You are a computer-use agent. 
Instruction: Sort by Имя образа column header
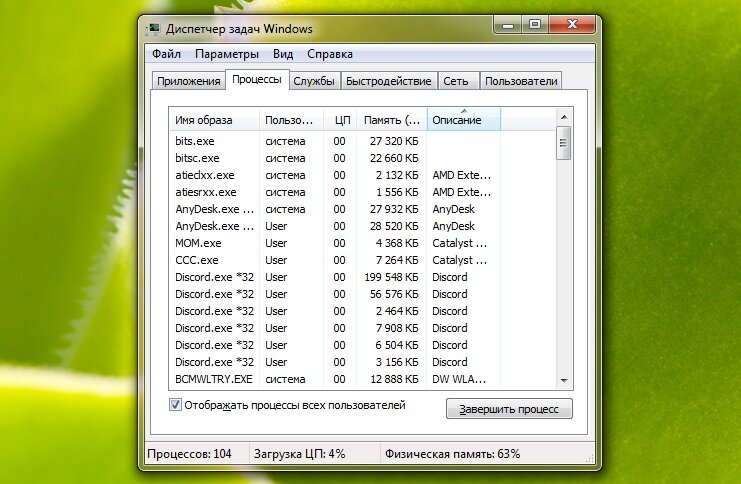pos(214,120)
